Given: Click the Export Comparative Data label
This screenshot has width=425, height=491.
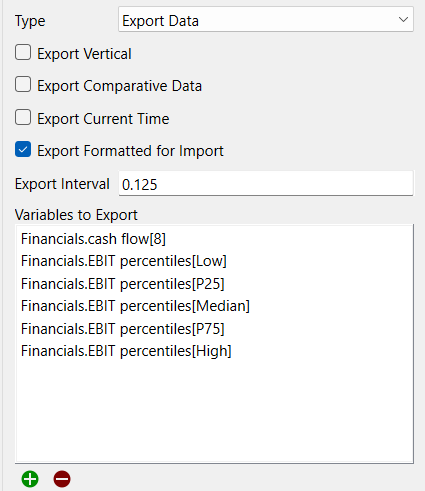Looking at the screenshot, I should tap(119, 86).
